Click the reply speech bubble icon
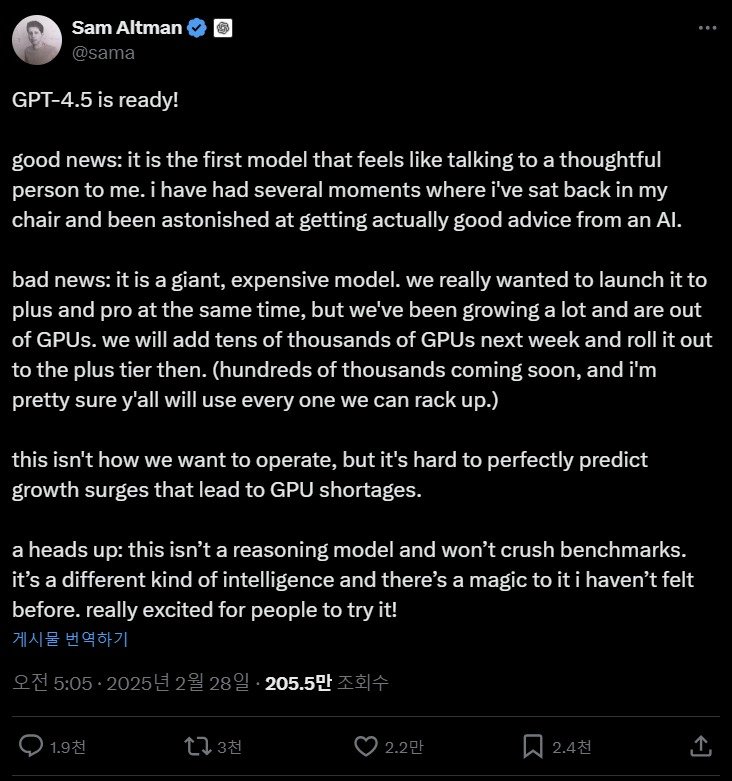 (32, 746)
